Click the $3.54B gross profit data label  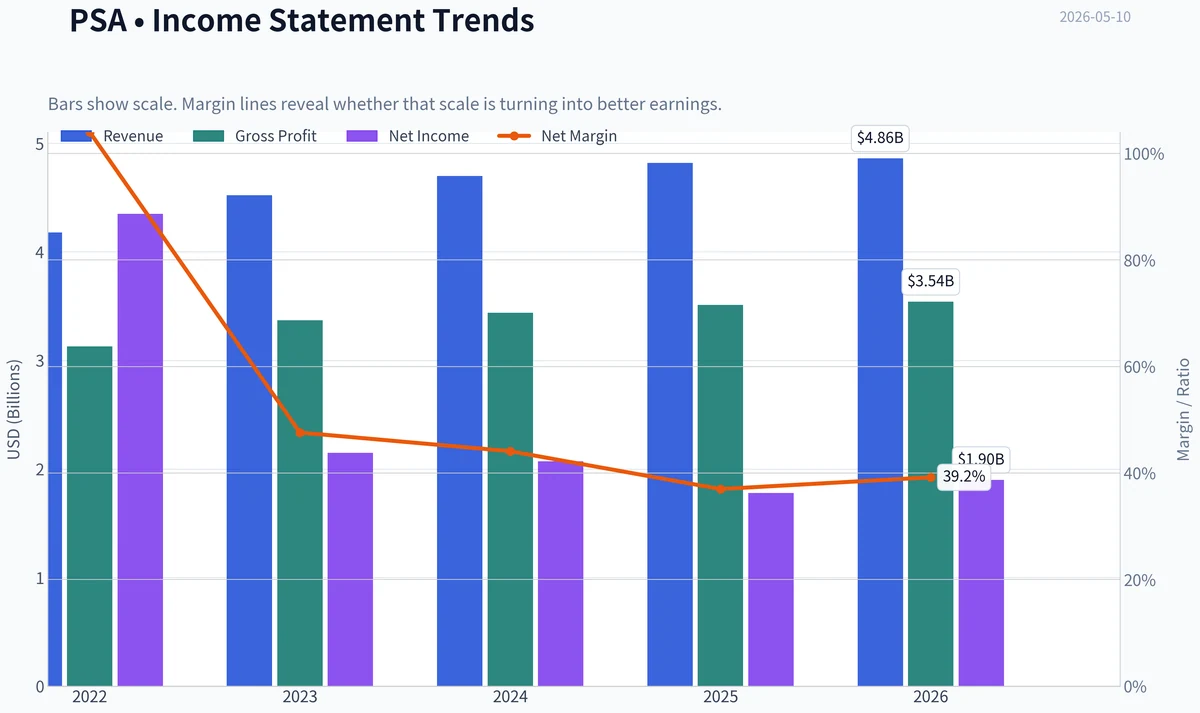(x=931, y=282)
